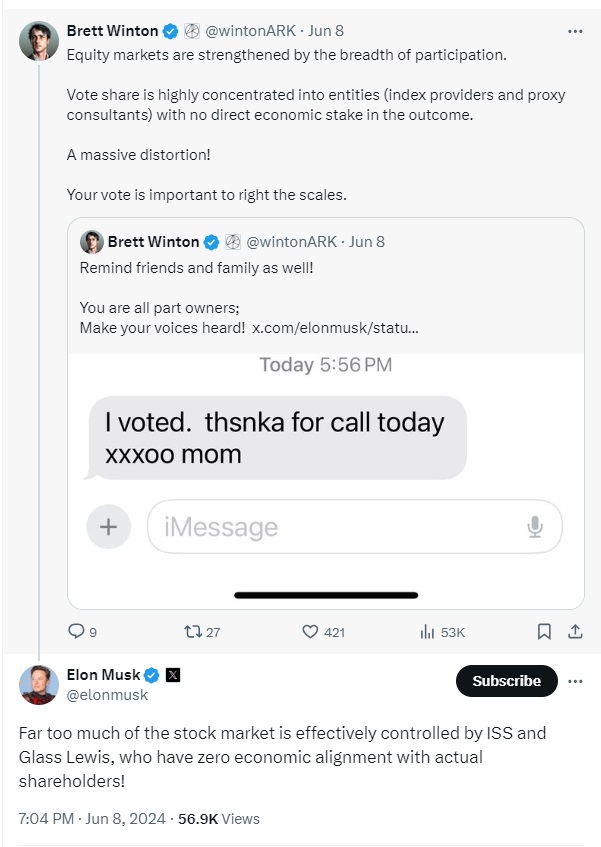Open Brett Winton's profile avatar at top
The width and height of the screenshot is (601, 847).
click(39, 41)
